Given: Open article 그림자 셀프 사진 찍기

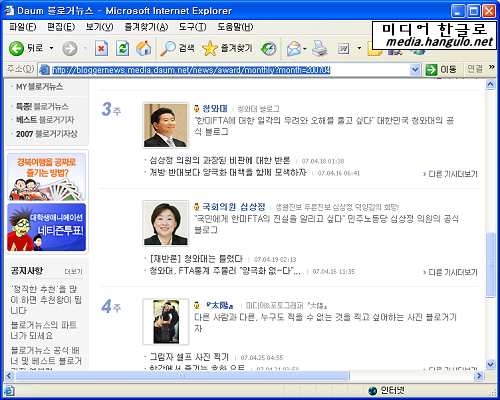Looking at the screenshot, I should tap(189, 357).
